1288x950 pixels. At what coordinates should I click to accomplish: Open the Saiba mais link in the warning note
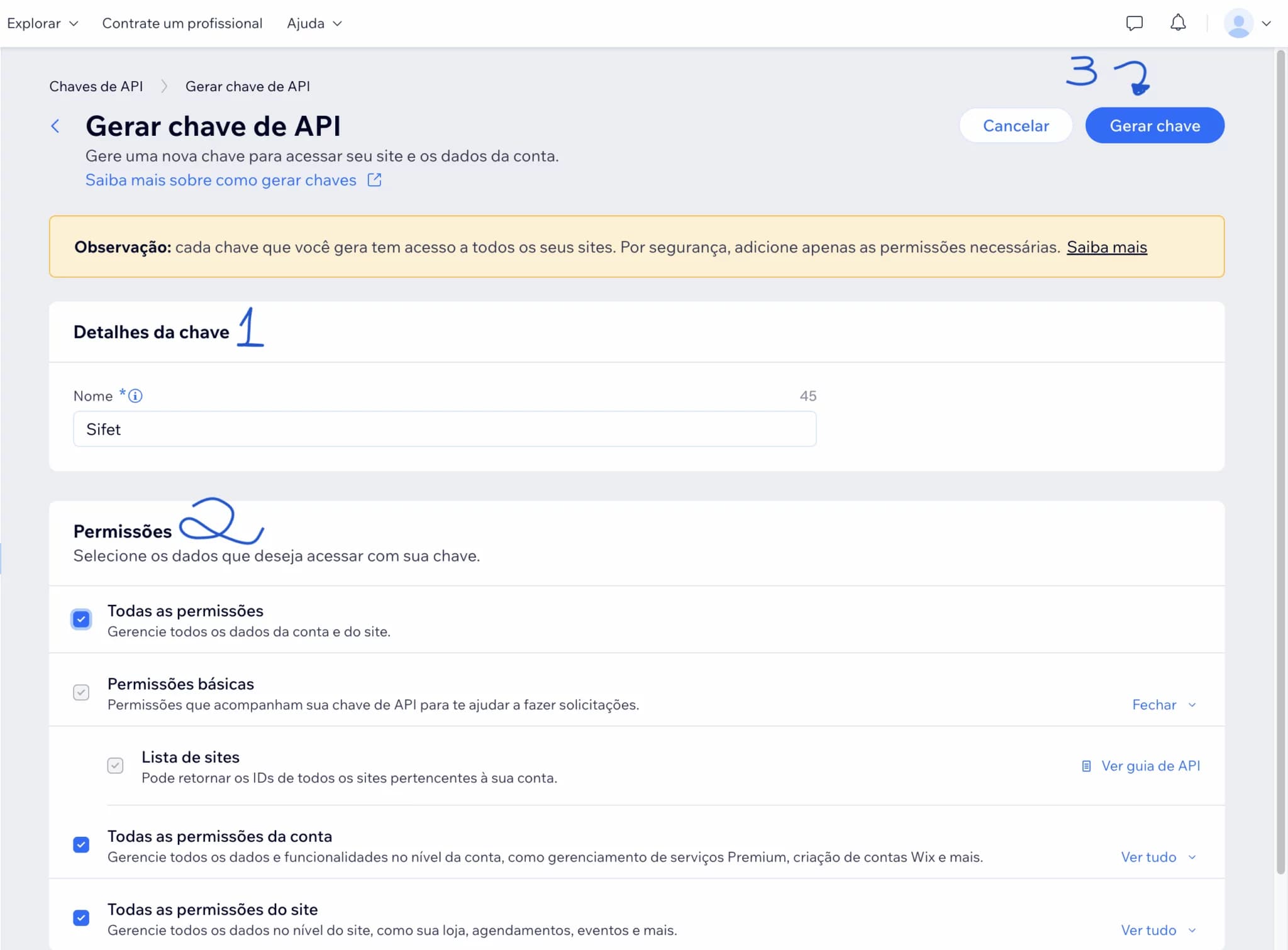[1106, 246]
